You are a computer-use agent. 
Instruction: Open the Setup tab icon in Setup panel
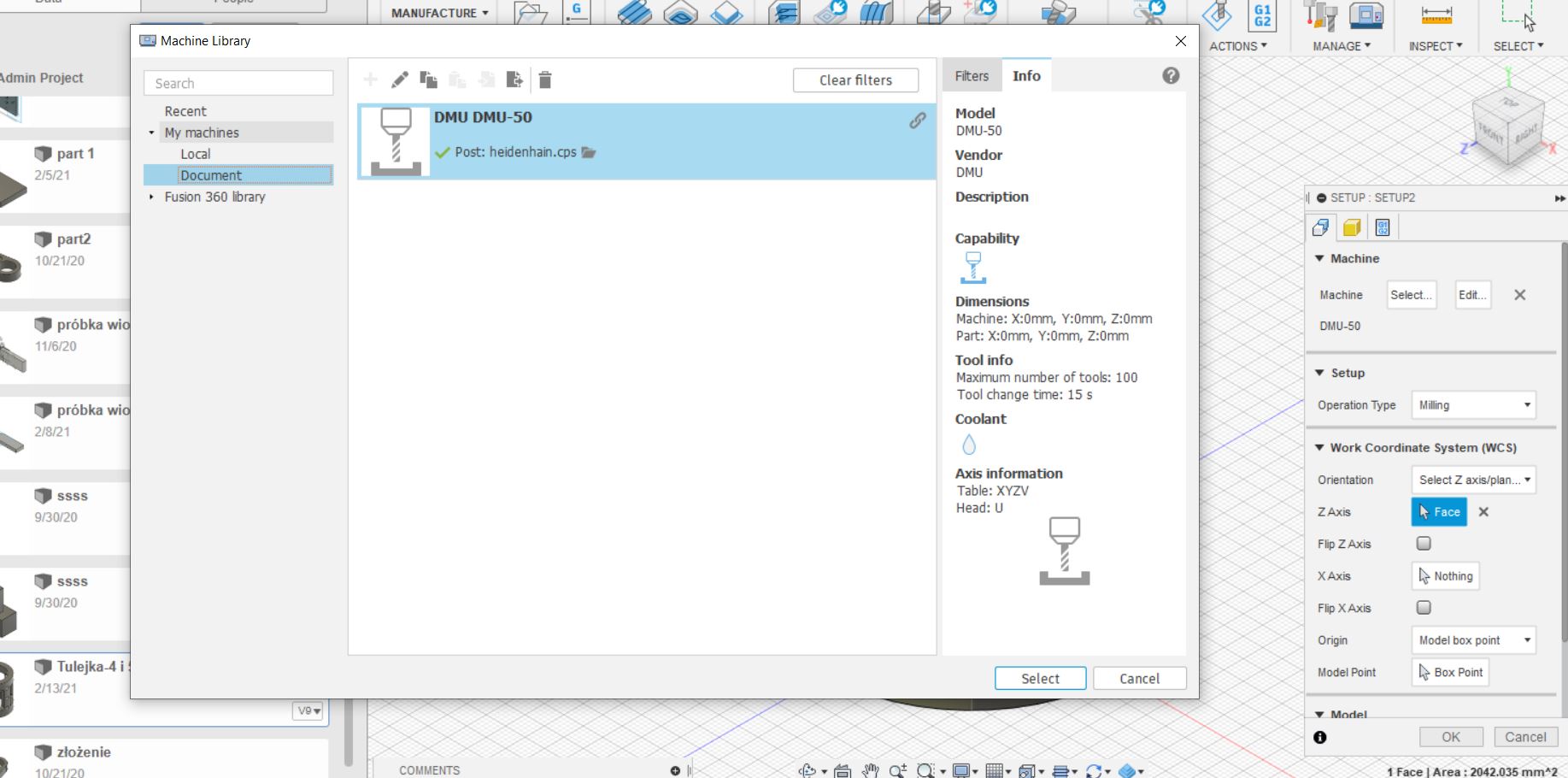click(x=1321, y=227)
